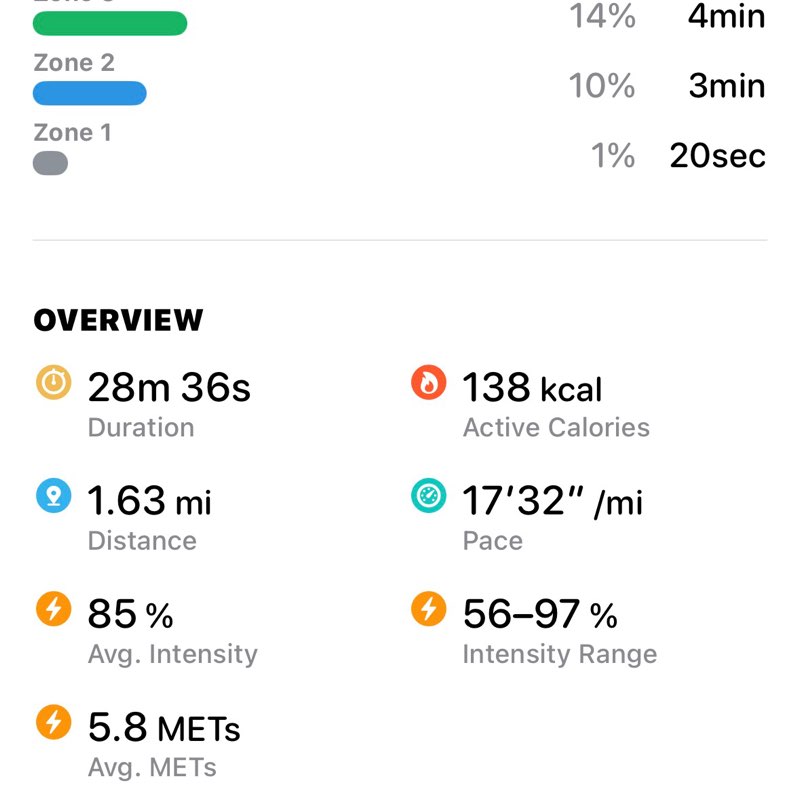Tap the 56–97 % range value
Viewport: 800px width, 801px height.
coord(540,614)
